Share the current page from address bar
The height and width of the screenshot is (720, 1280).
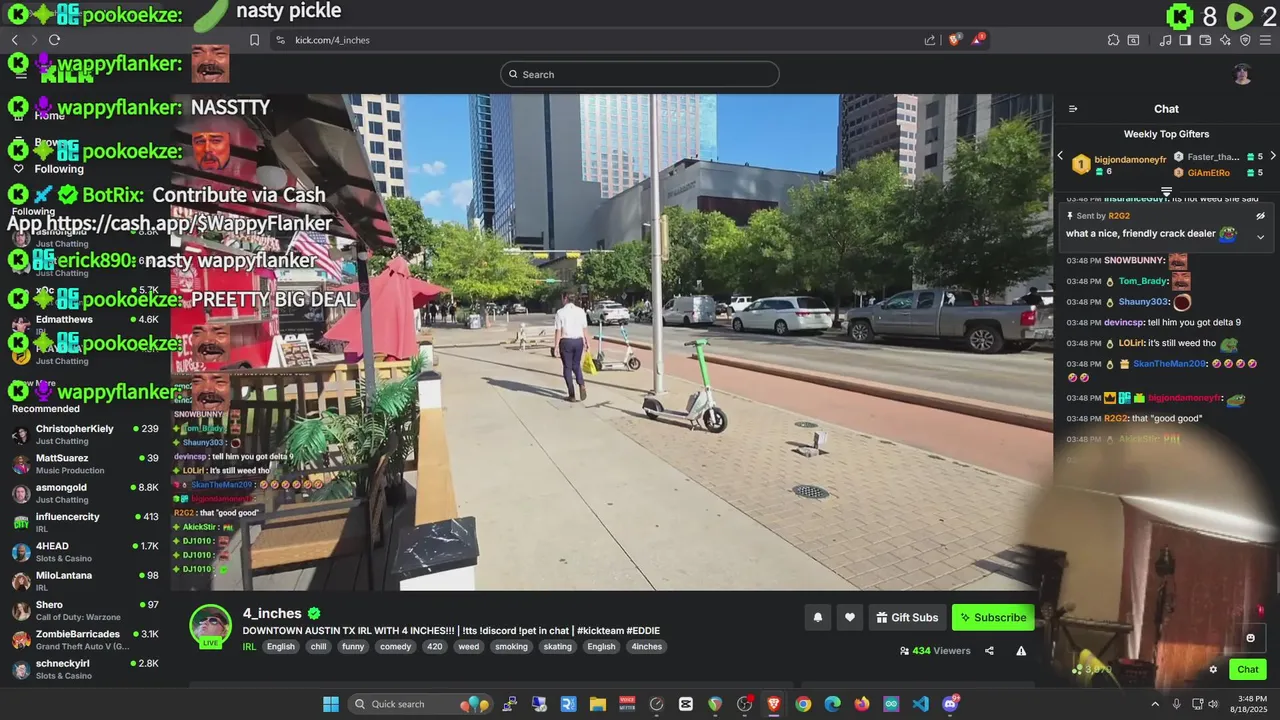tap(930, 40)
